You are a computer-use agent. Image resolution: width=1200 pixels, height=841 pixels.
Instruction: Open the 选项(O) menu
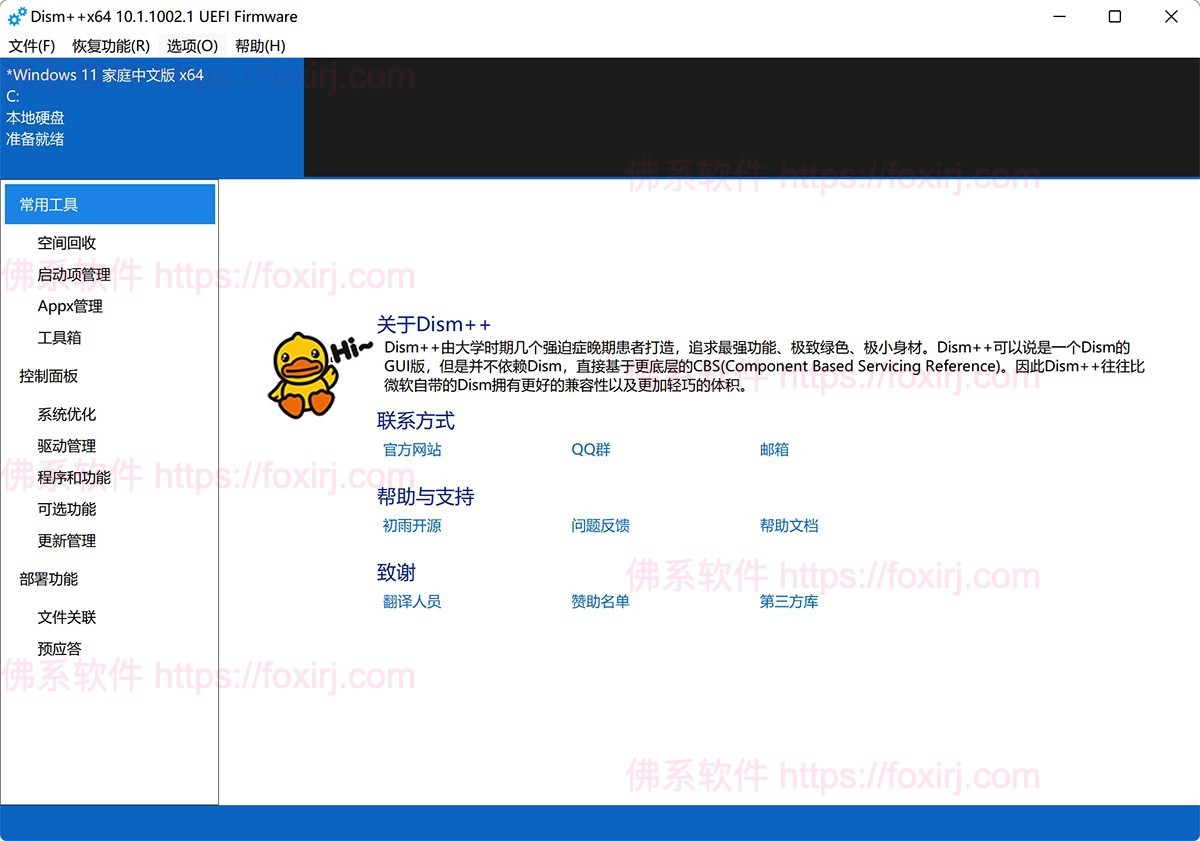192,46
